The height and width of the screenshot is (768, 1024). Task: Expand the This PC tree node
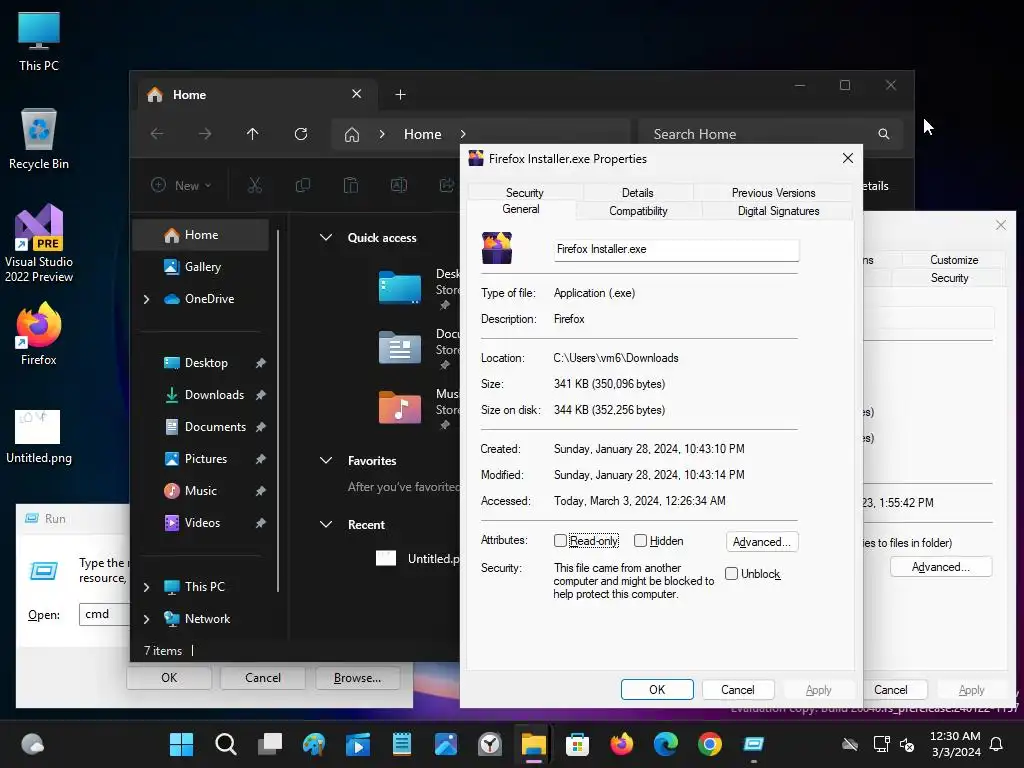(x=147, y=587)
